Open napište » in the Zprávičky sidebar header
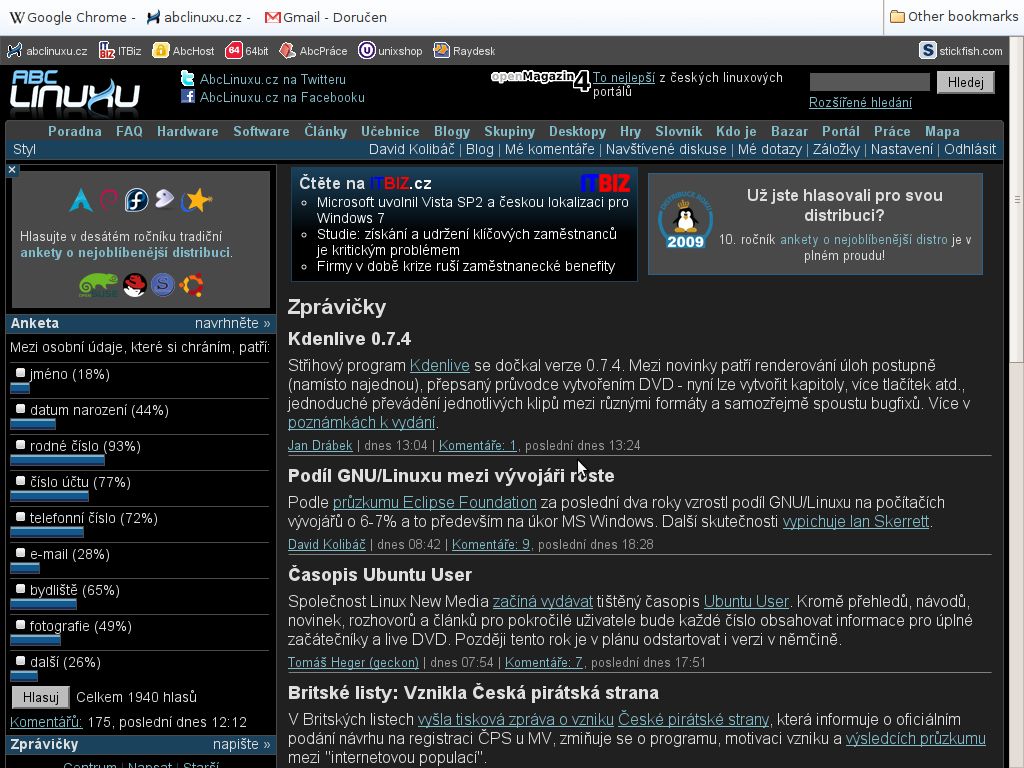 tap(242, 744)
